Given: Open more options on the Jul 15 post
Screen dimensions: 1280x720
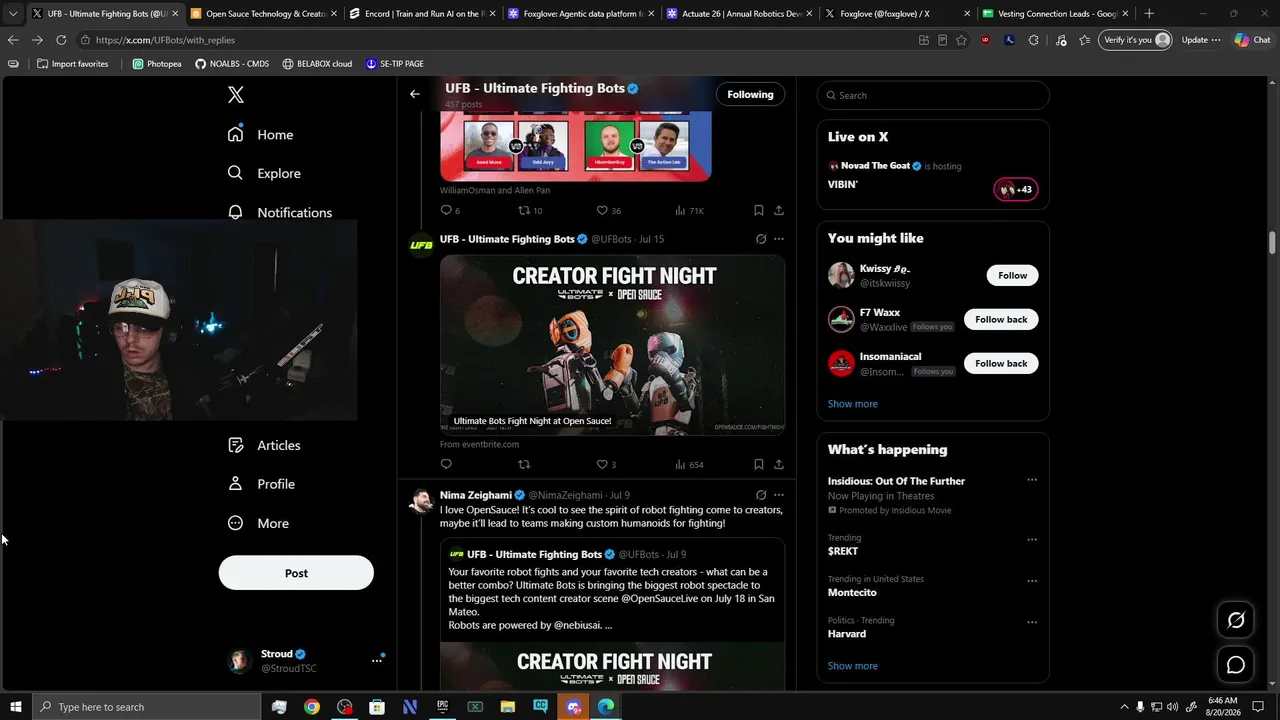Looking at the screenshot, I should [779, 239].
